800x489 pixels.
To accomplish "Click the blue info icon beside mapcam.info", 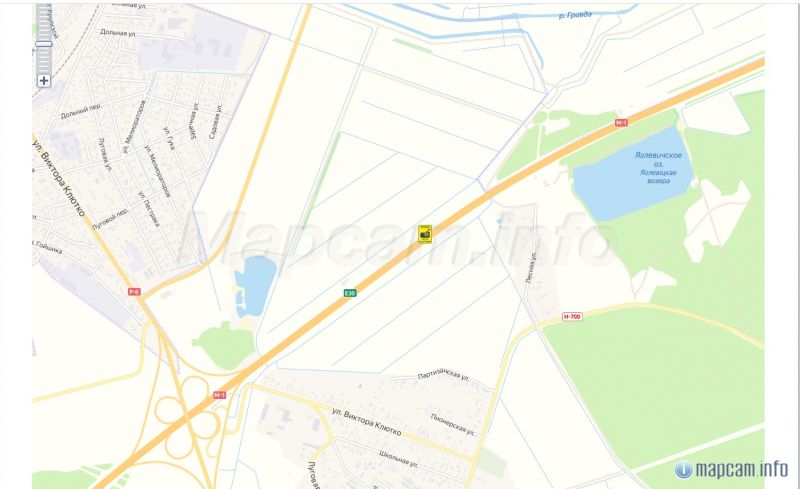I will (x=684, y=470).
